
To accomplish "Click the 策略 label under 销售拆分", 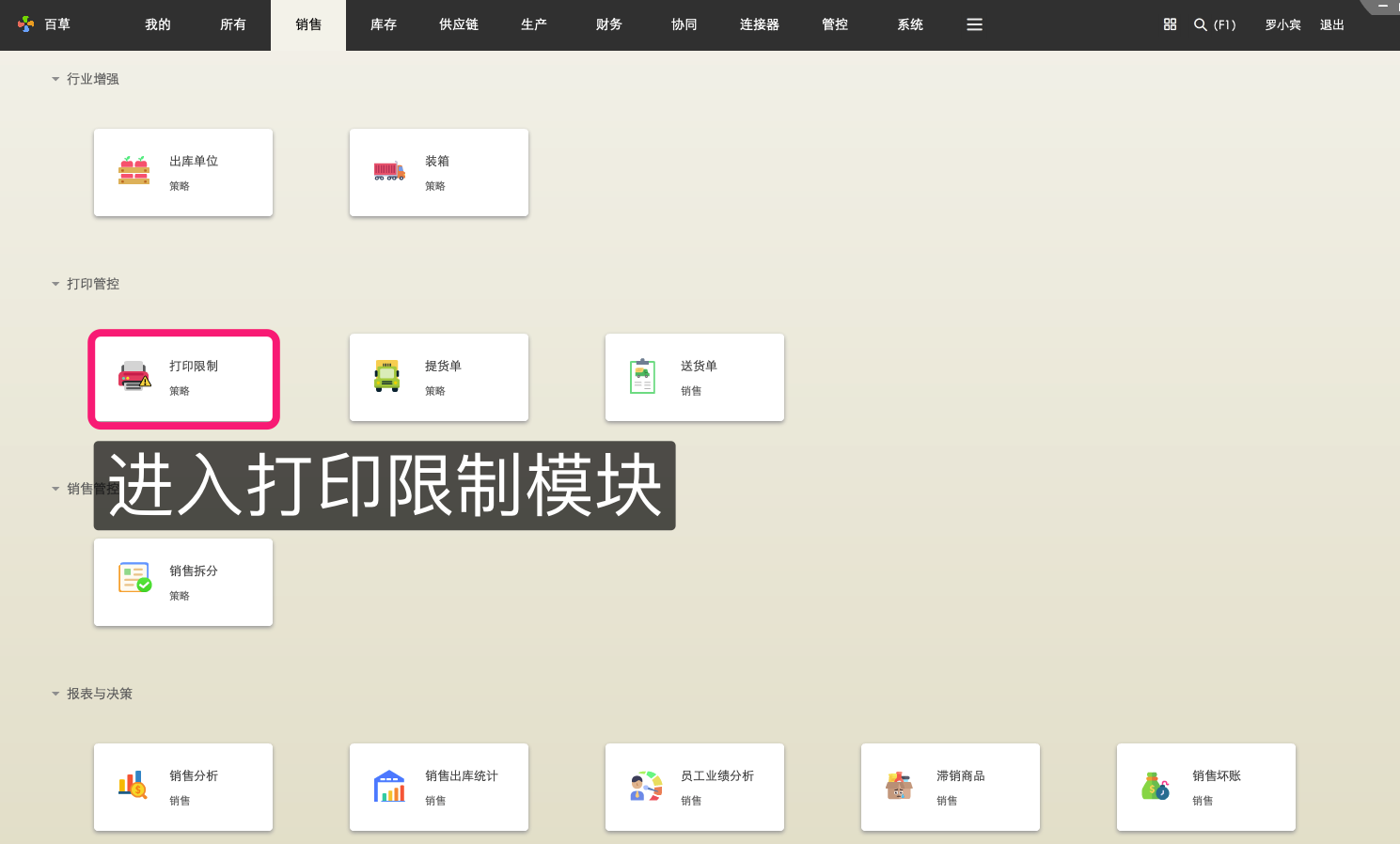I will pyautogui.click(x=180, y=596).
